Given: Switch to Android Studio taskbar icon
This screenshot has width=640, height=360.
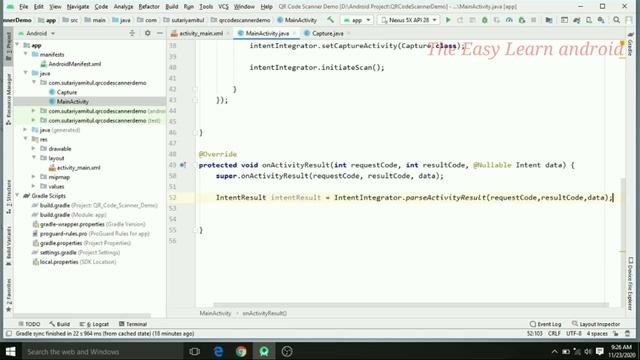Looking at the screenshot, I should coord(264,351).
